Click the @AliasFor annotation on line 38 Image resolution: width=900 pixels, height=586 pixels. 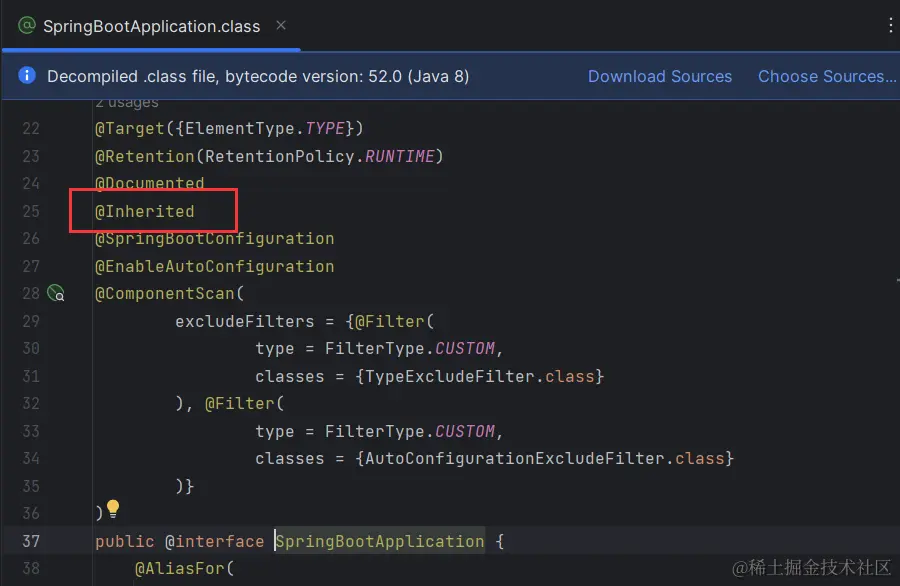pyautogui.click(x=180, y=568)
